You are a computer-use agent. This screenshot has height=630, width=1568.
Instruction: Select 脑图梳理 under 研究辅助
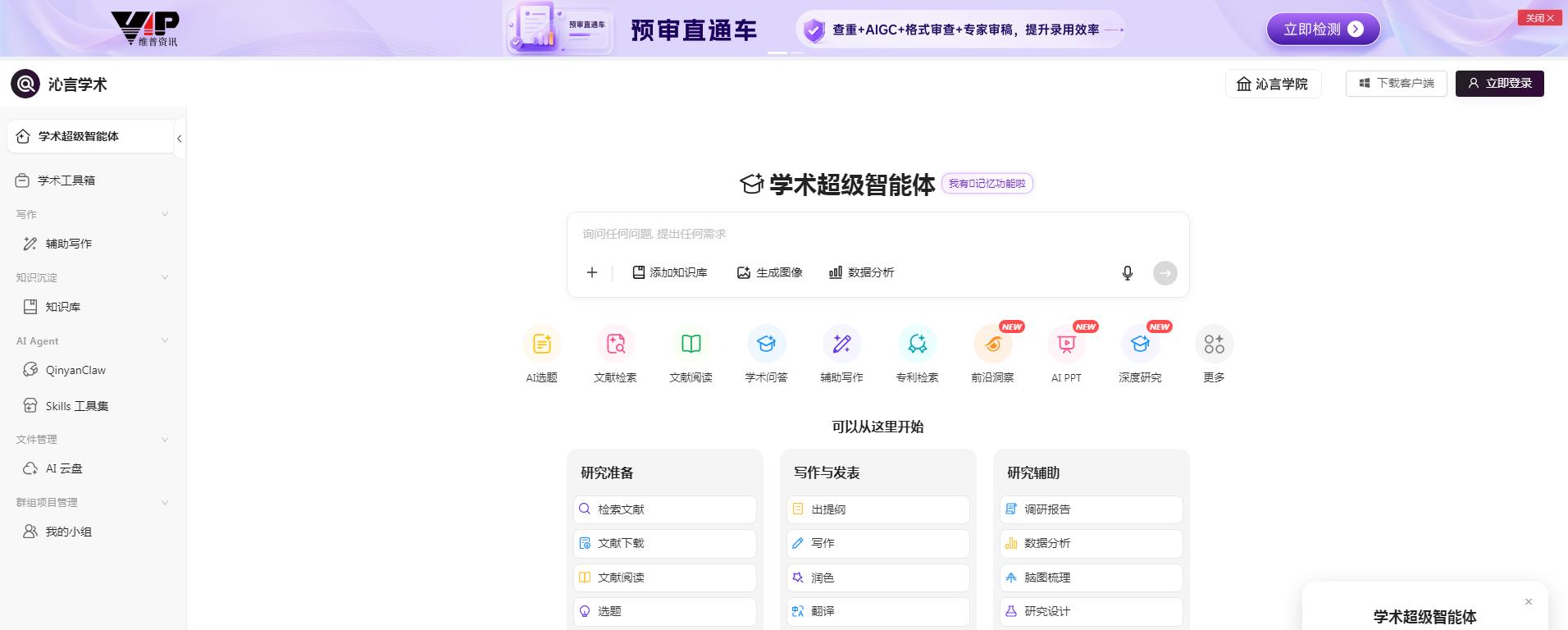(1092, 577)
